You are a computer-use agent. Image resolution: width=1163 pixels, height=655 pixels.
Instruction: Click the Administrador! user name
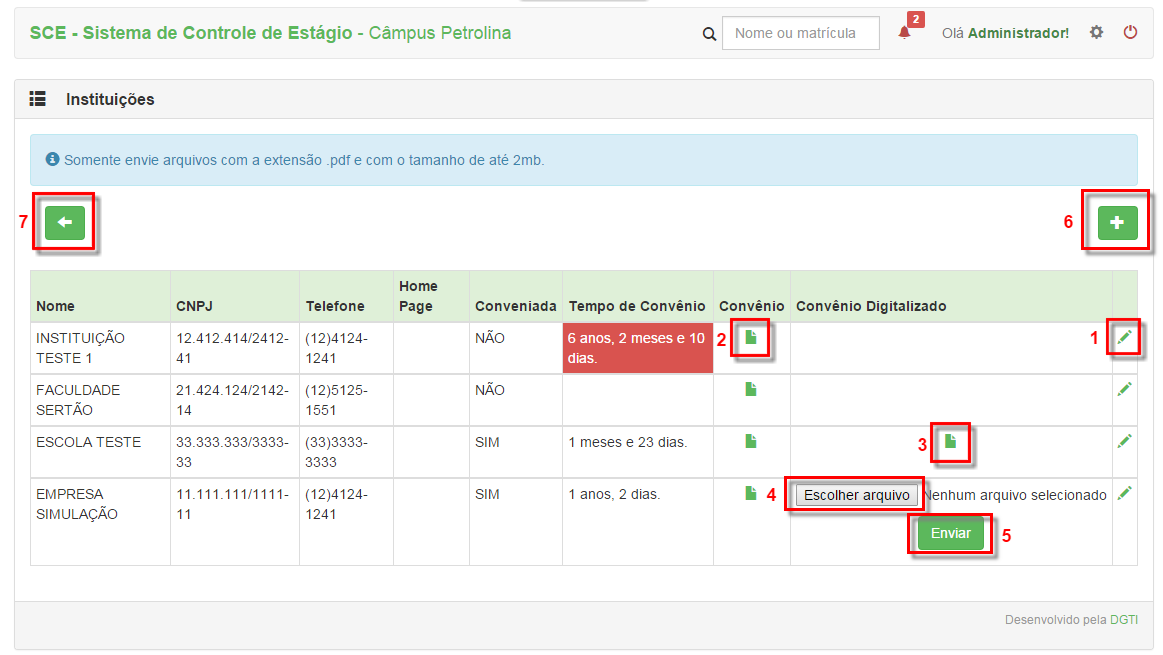[1018, 33]
